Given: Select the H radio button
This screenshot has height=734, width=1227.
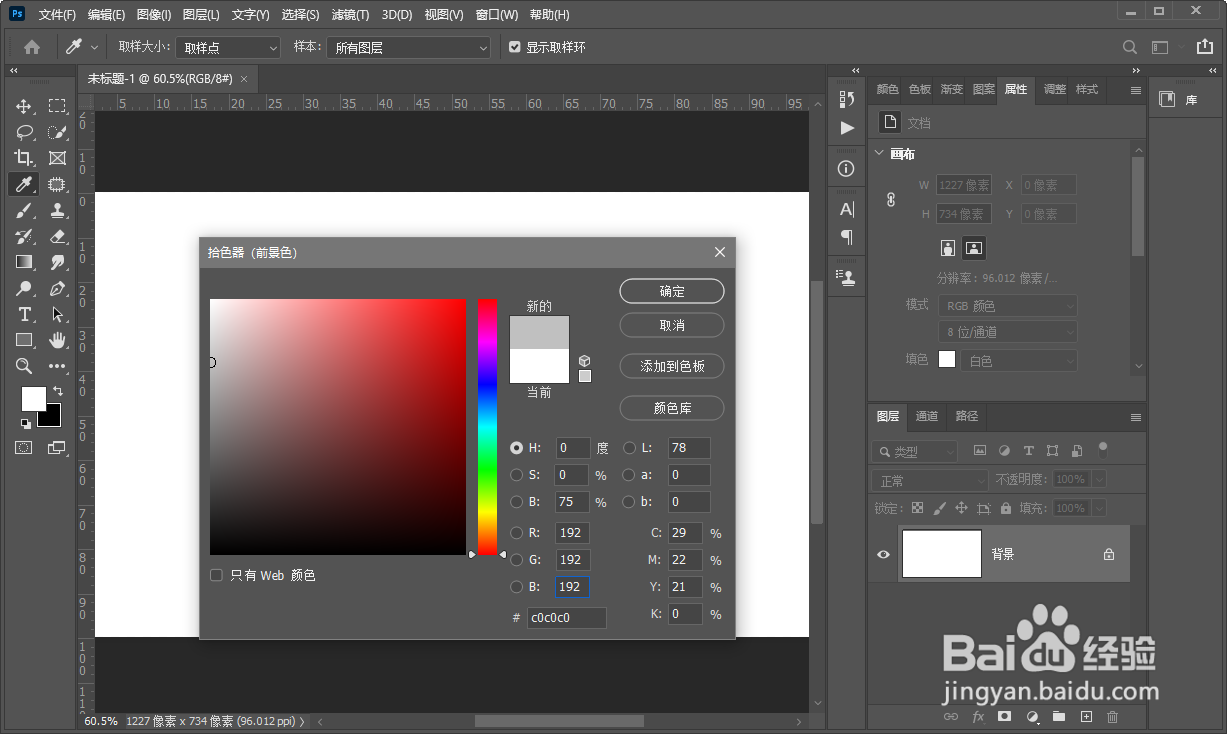Looking at the screenshot, I should click(x=517, y=448).
